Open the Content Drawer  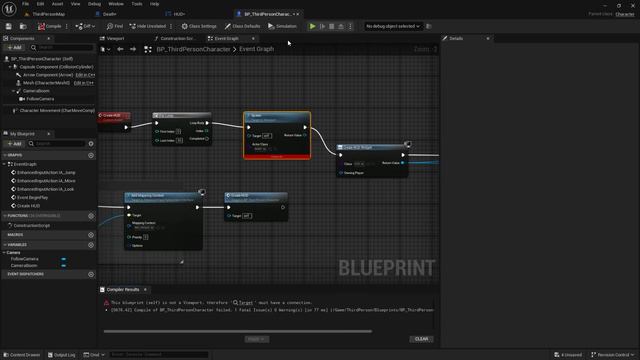click(22, 355)
